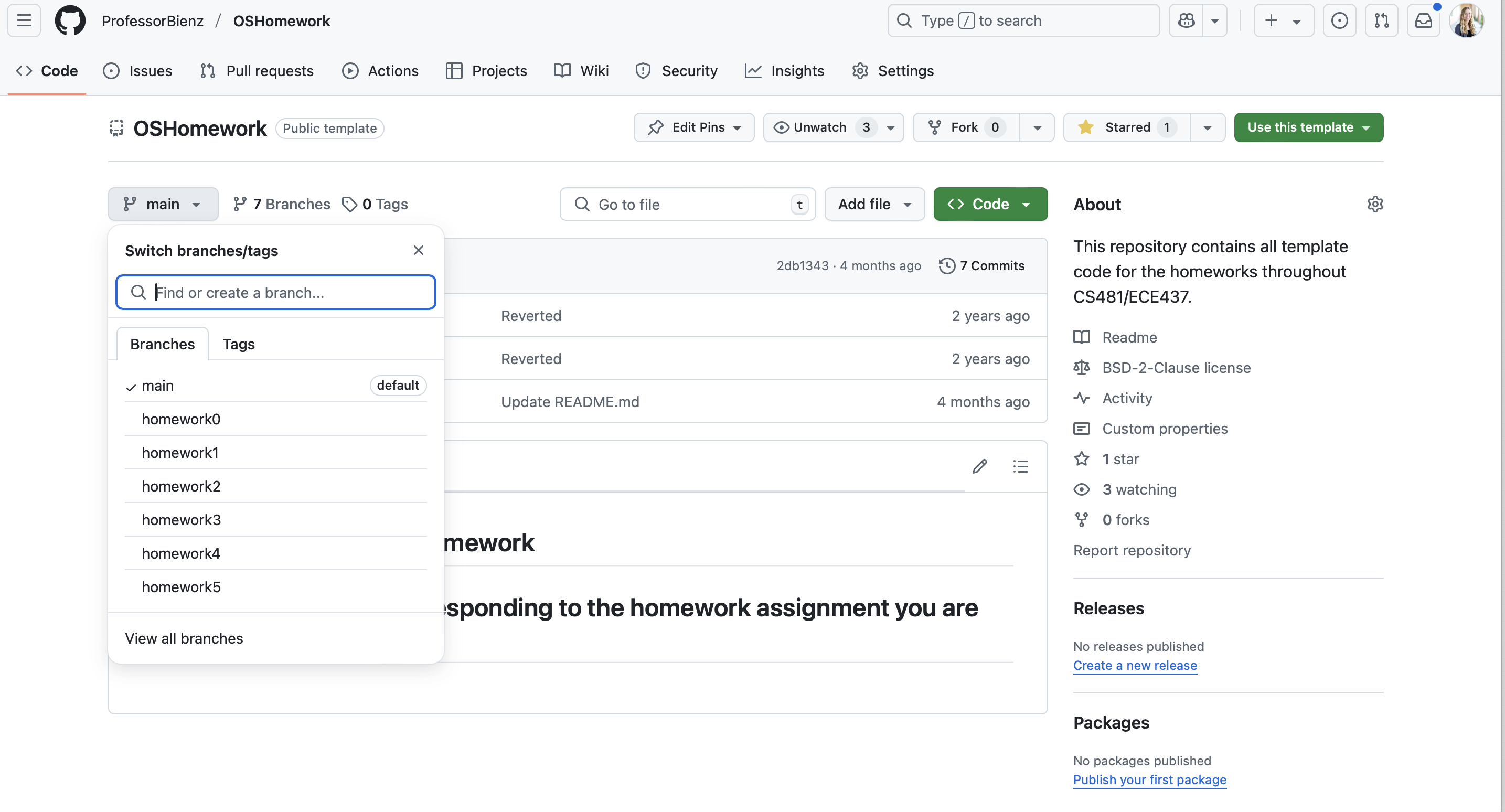Click View all branches link

point(184,638)
